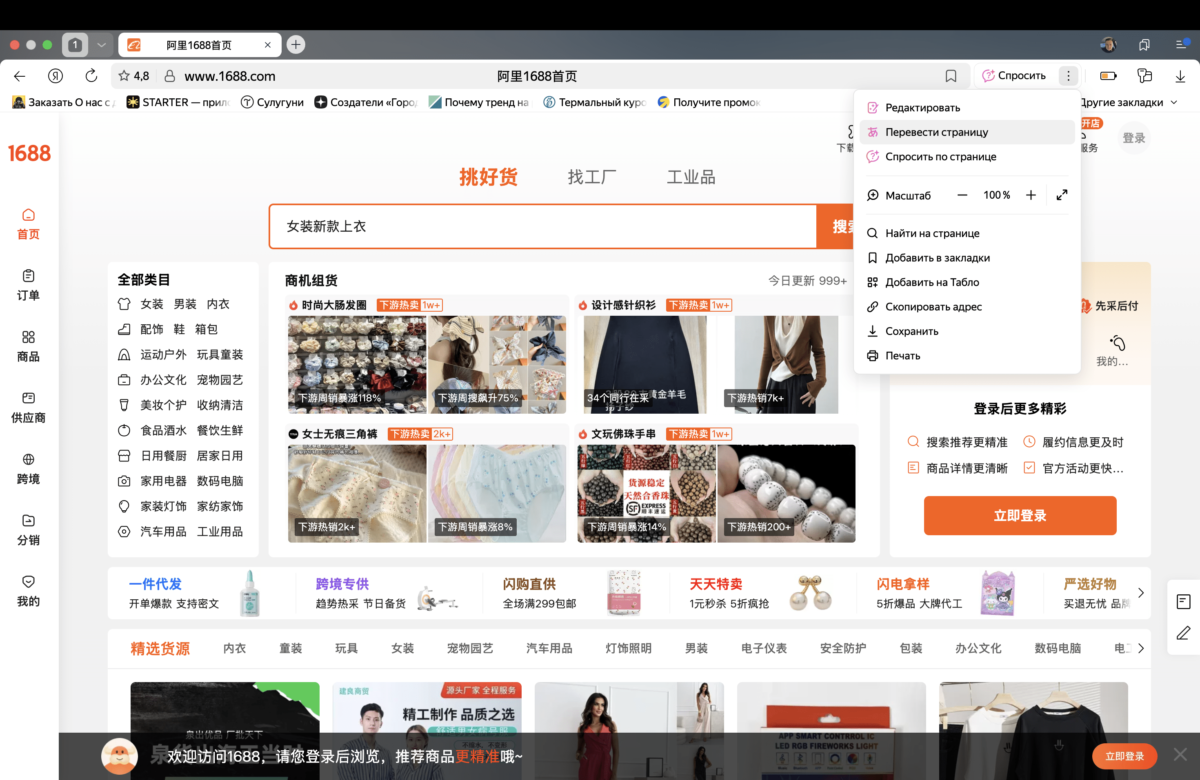Select 灯饰照明 in the category bar

pyautogui.click(x=629, y=648)
